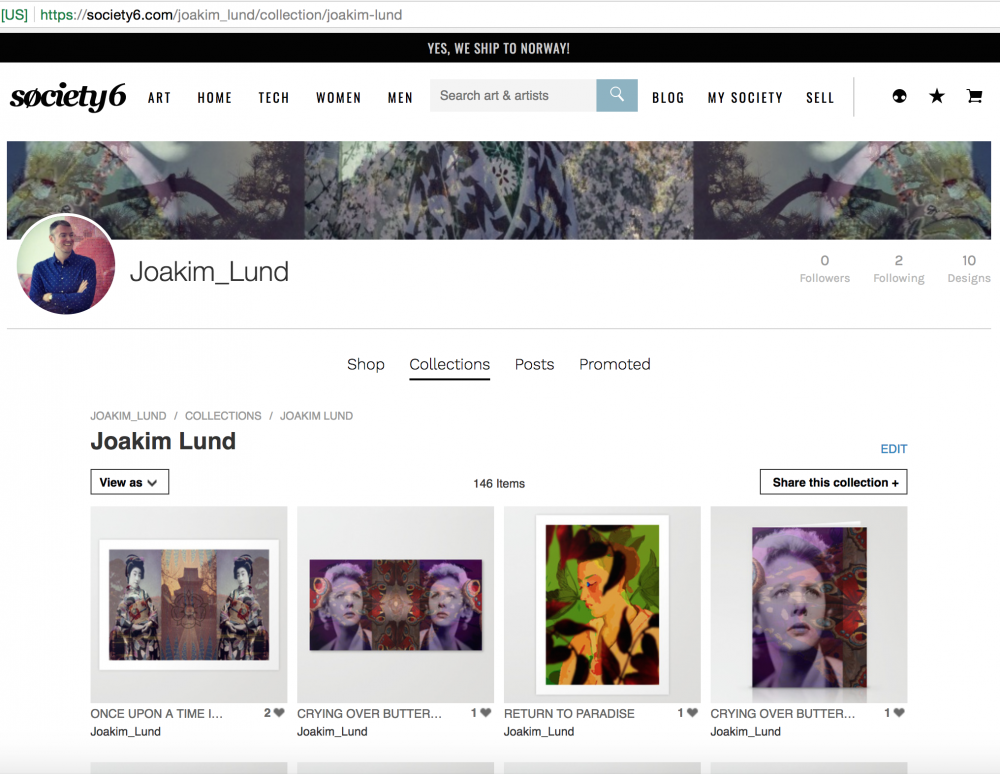The height and width of the screenshot is (774, 1000).
Task: View the 10 Designs count
Action: [969, 268]
